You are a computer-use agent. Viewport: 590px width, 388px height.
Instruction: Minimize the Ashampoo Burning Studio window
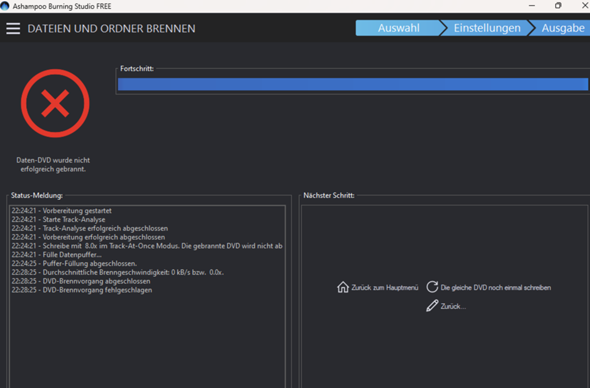532,6
